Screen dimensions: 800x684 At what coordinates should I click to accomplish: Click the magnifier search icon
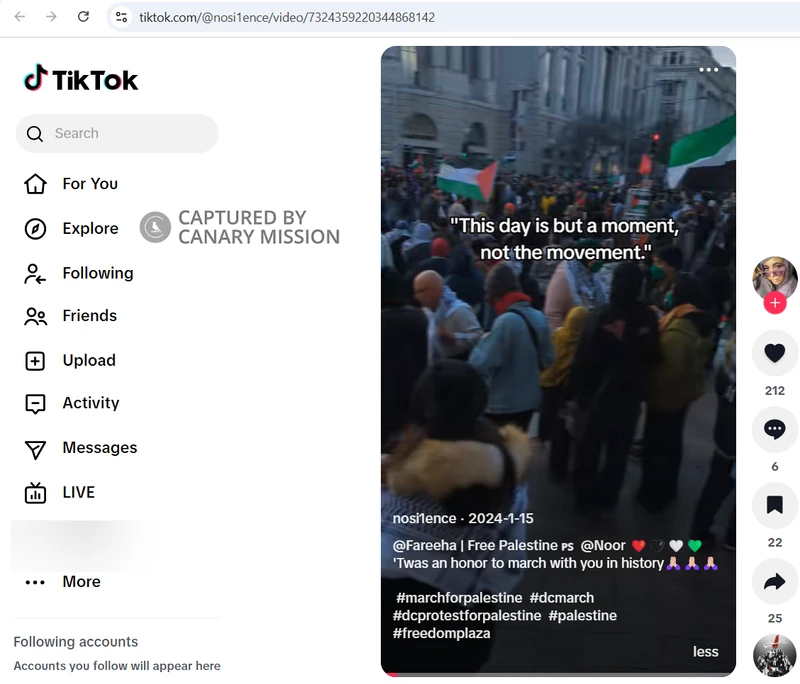tap(35, 134)
